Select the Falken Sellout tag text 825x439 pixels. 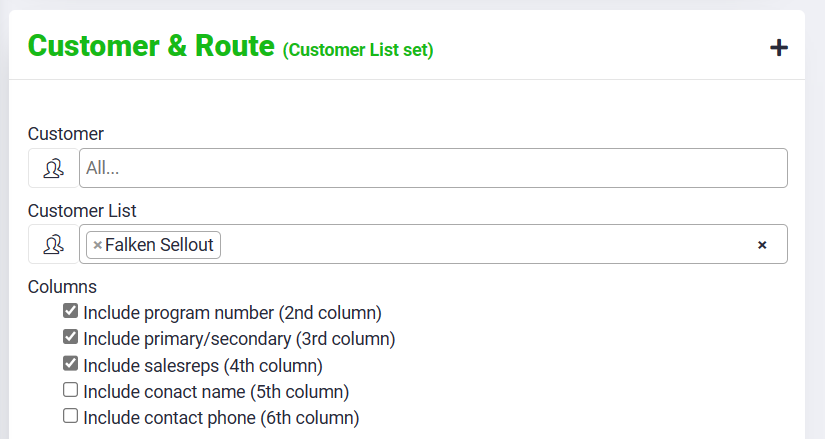pyautogui.click(x=160, y=245)
